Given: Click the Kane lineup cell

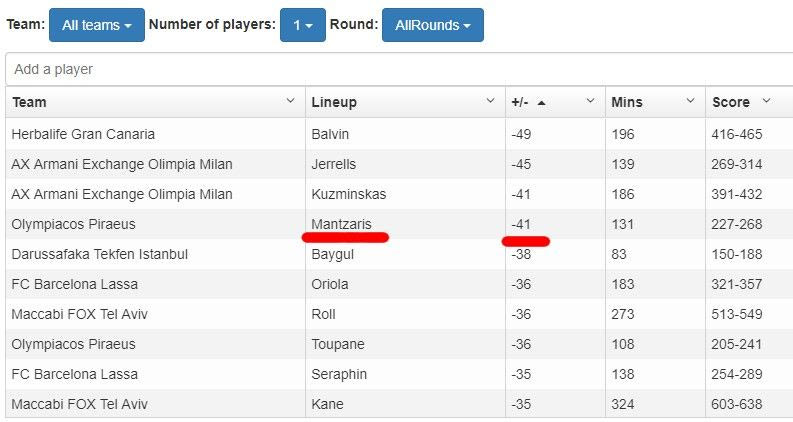Looking at the screenshot, I should pos(327,404).
